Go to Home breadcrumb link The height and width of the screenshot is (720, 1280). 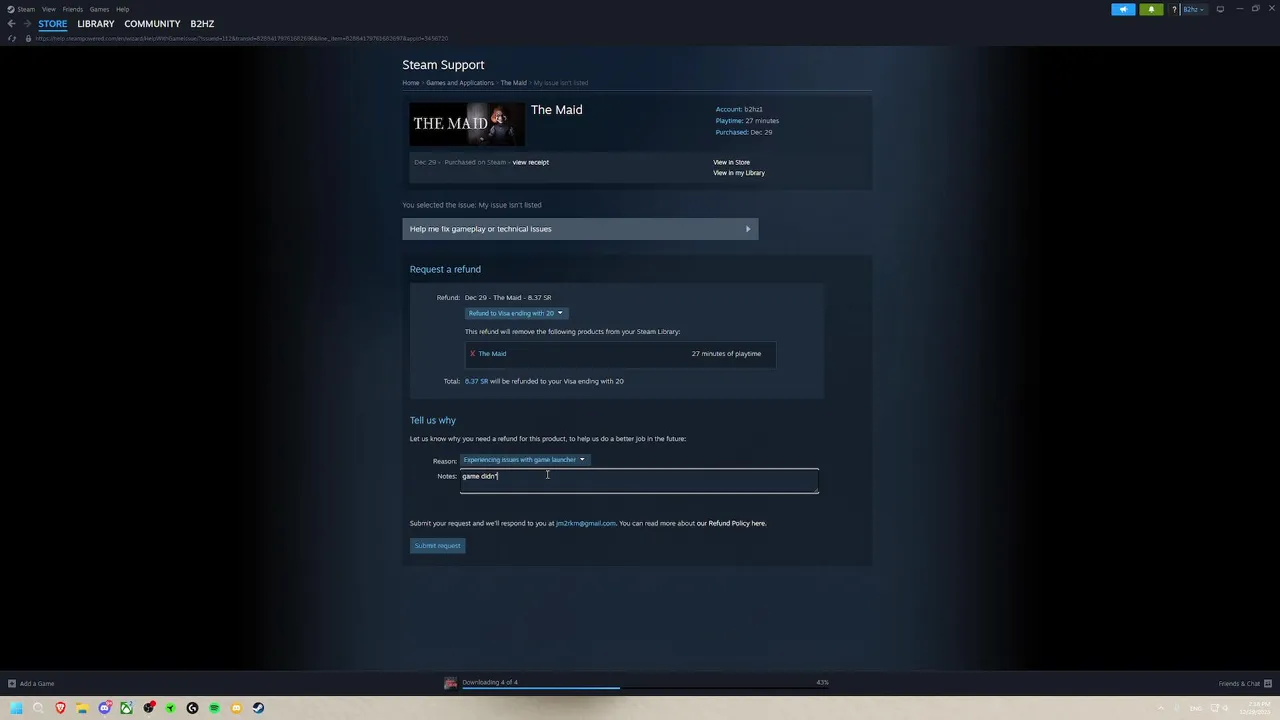[411, 83]
